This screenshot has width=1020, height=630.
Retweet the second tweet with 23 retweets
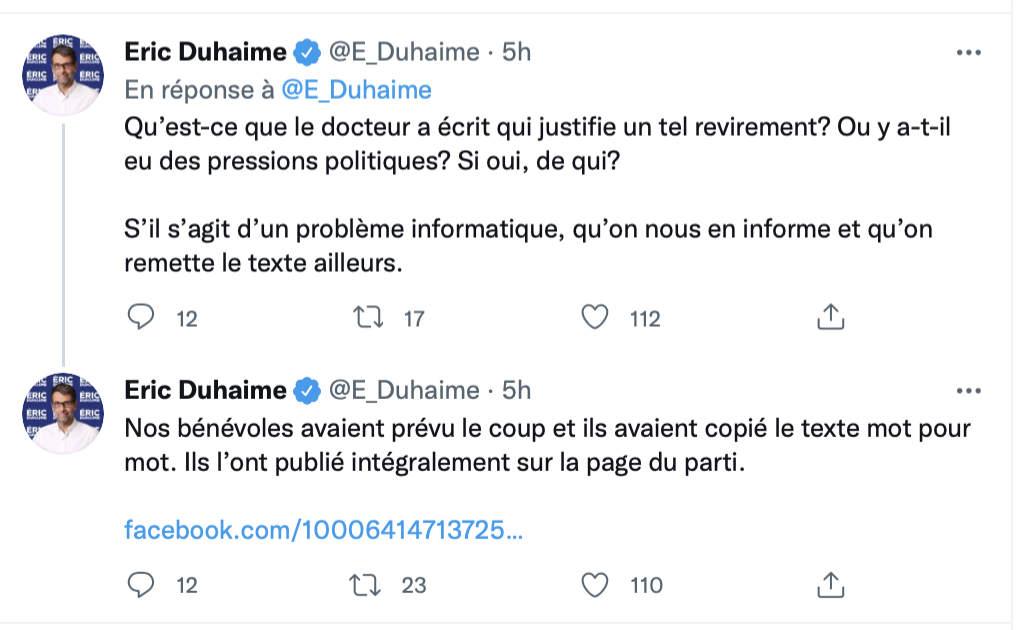tap(366, 584)
